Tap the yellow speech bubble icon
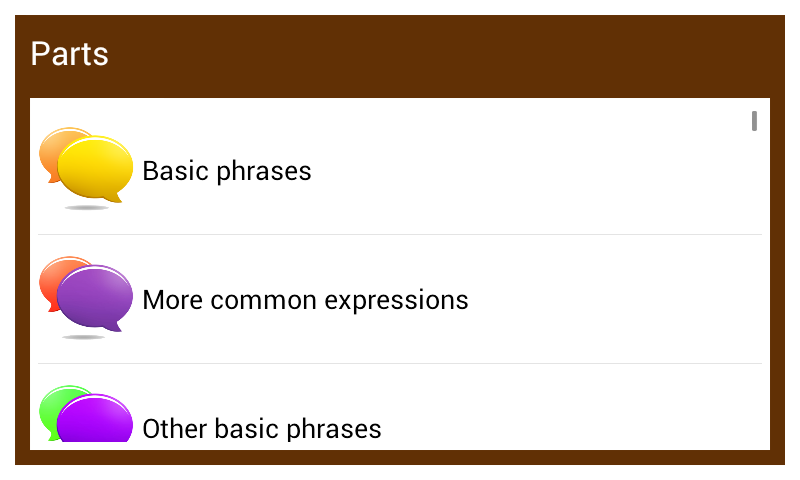The height and width of the screenshot is (480, 800). [x=96, y=168]
